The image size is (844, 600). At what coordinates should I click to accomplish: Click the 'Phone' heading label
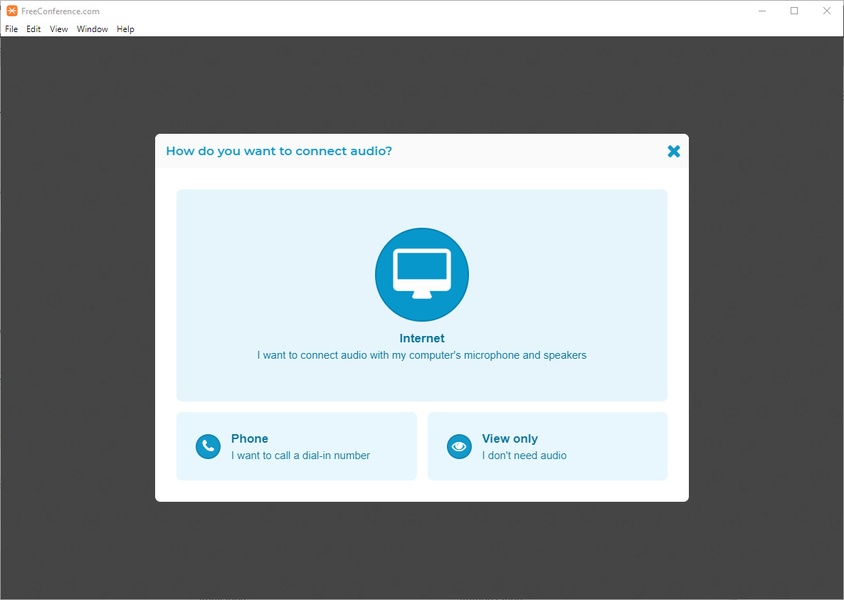[249, 439]
